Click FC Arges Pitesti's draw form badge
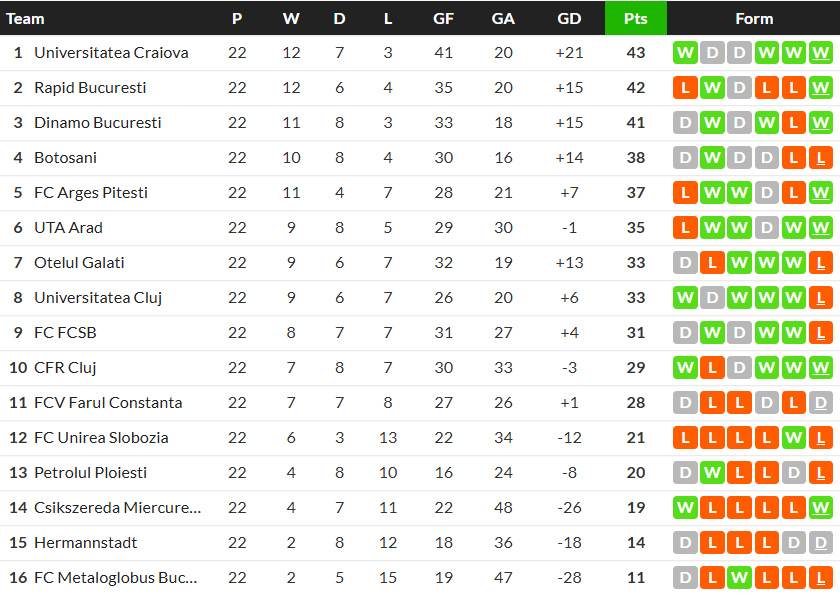The image size is (840, 601). click(766, 193)
